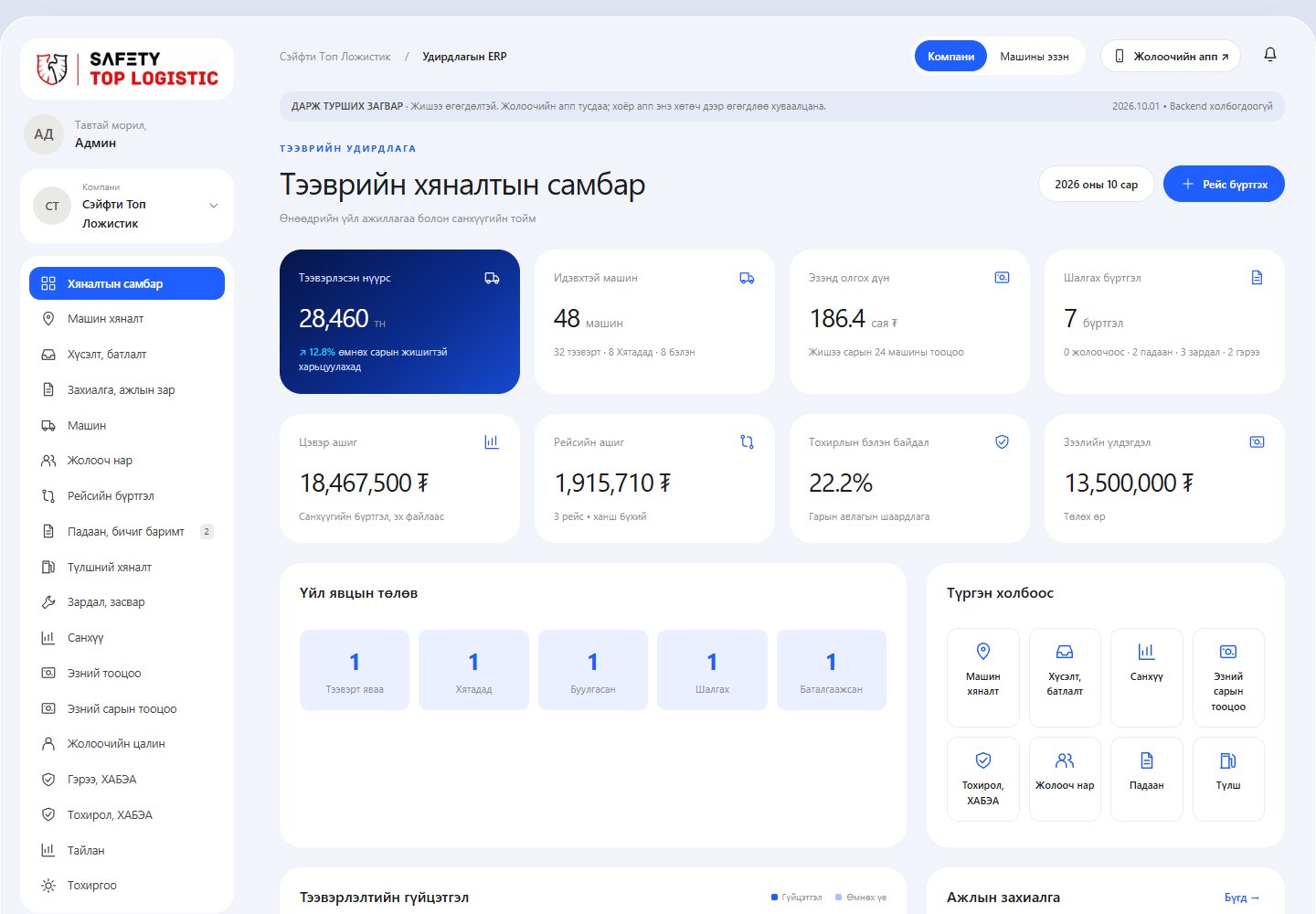1316x914 pixels.
Task: Open Захиалга, ажлын зар sidebar item
Action: (127, 390)
